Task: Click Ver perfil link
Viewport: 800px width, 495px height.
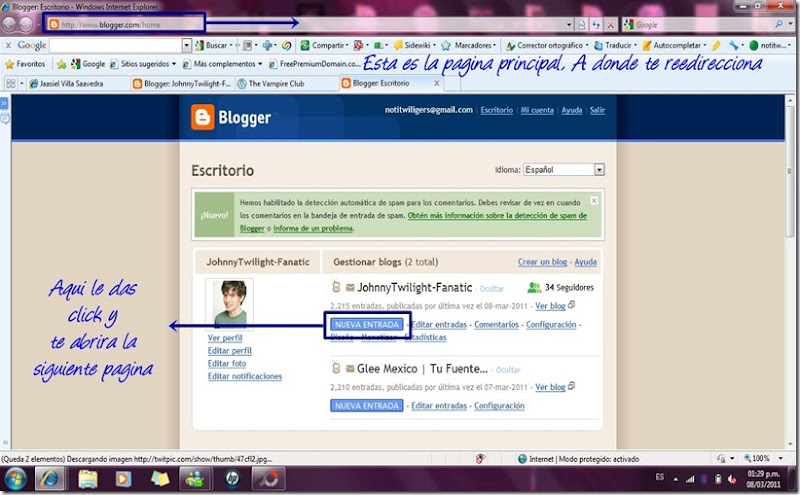Action: tap(225, 338)
